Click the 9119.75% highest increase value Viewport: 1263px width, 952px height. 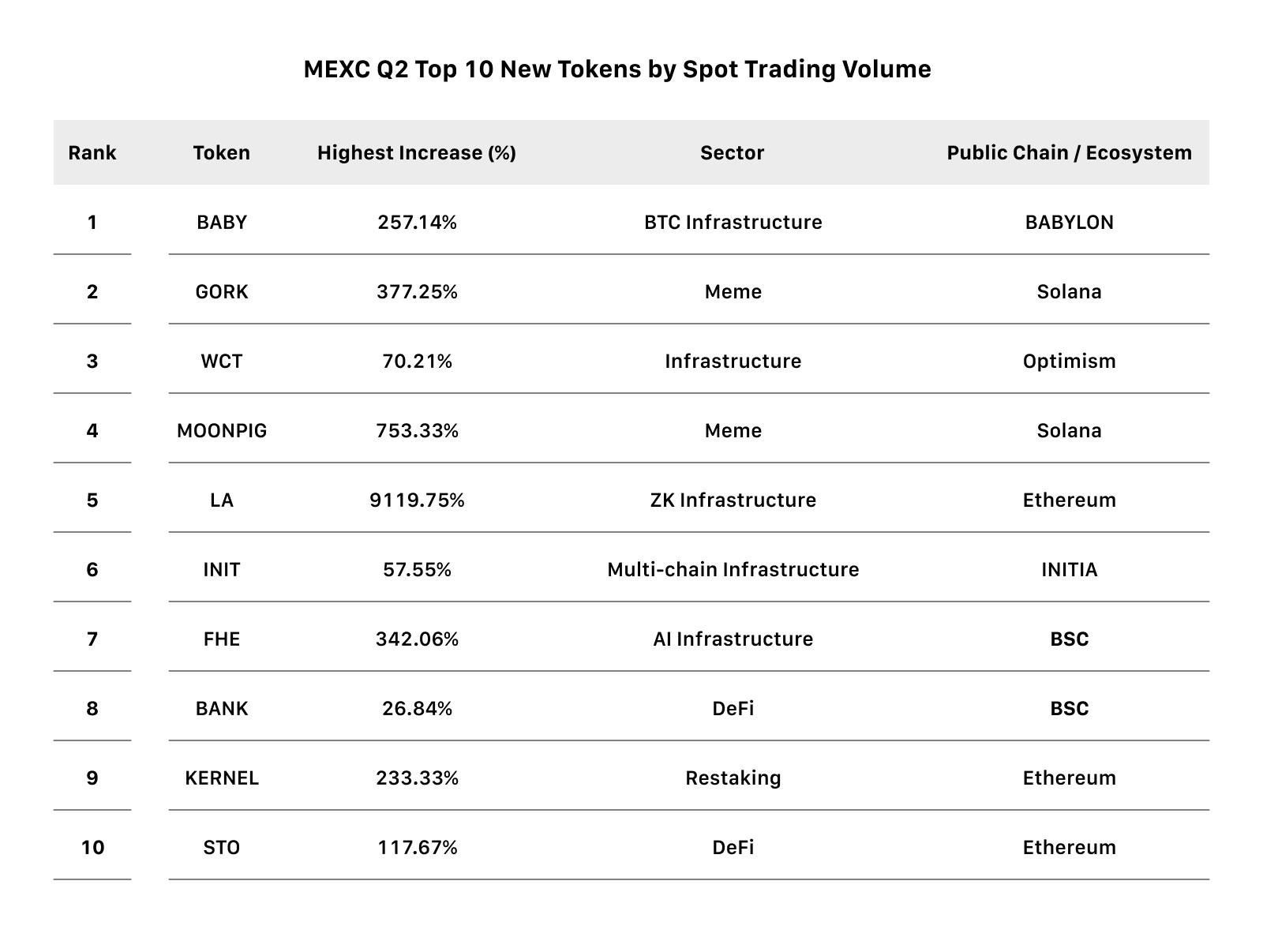coord(417,500)
